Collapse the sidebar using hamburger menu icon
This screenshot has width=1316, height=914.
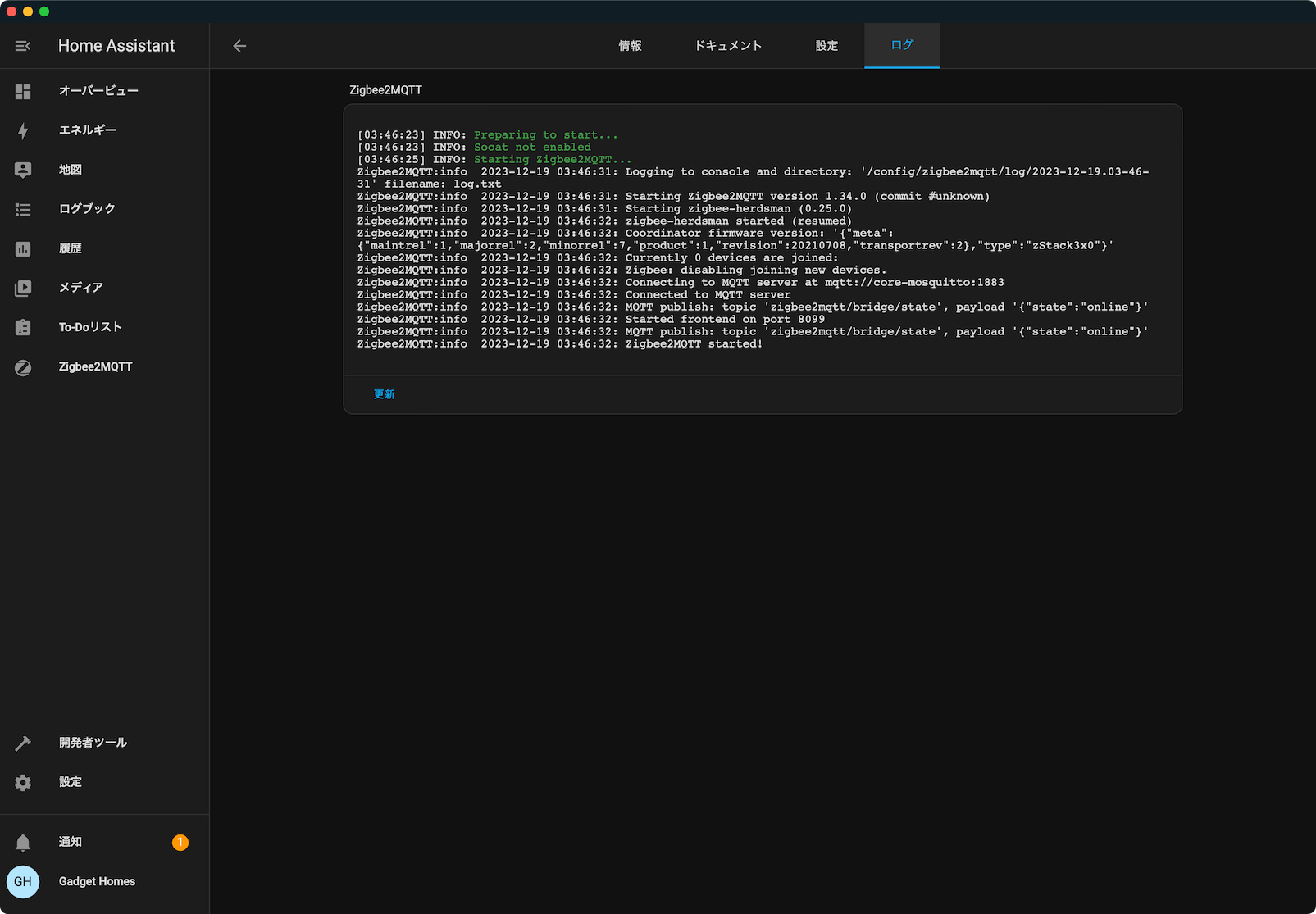pyautogui.click(x=23, y=46)
